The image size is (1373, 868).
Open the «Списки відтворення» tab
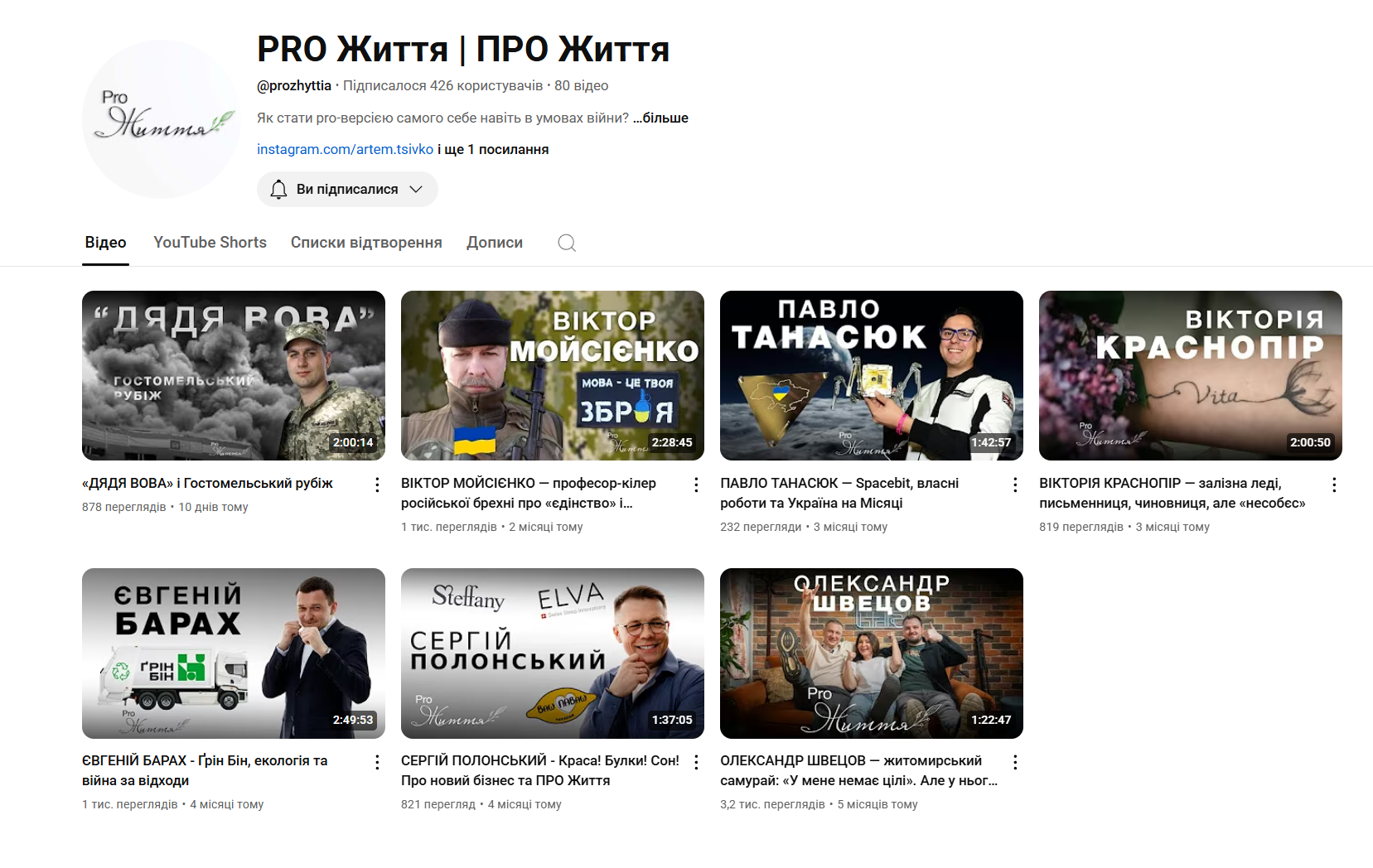[x=366, y=243]
